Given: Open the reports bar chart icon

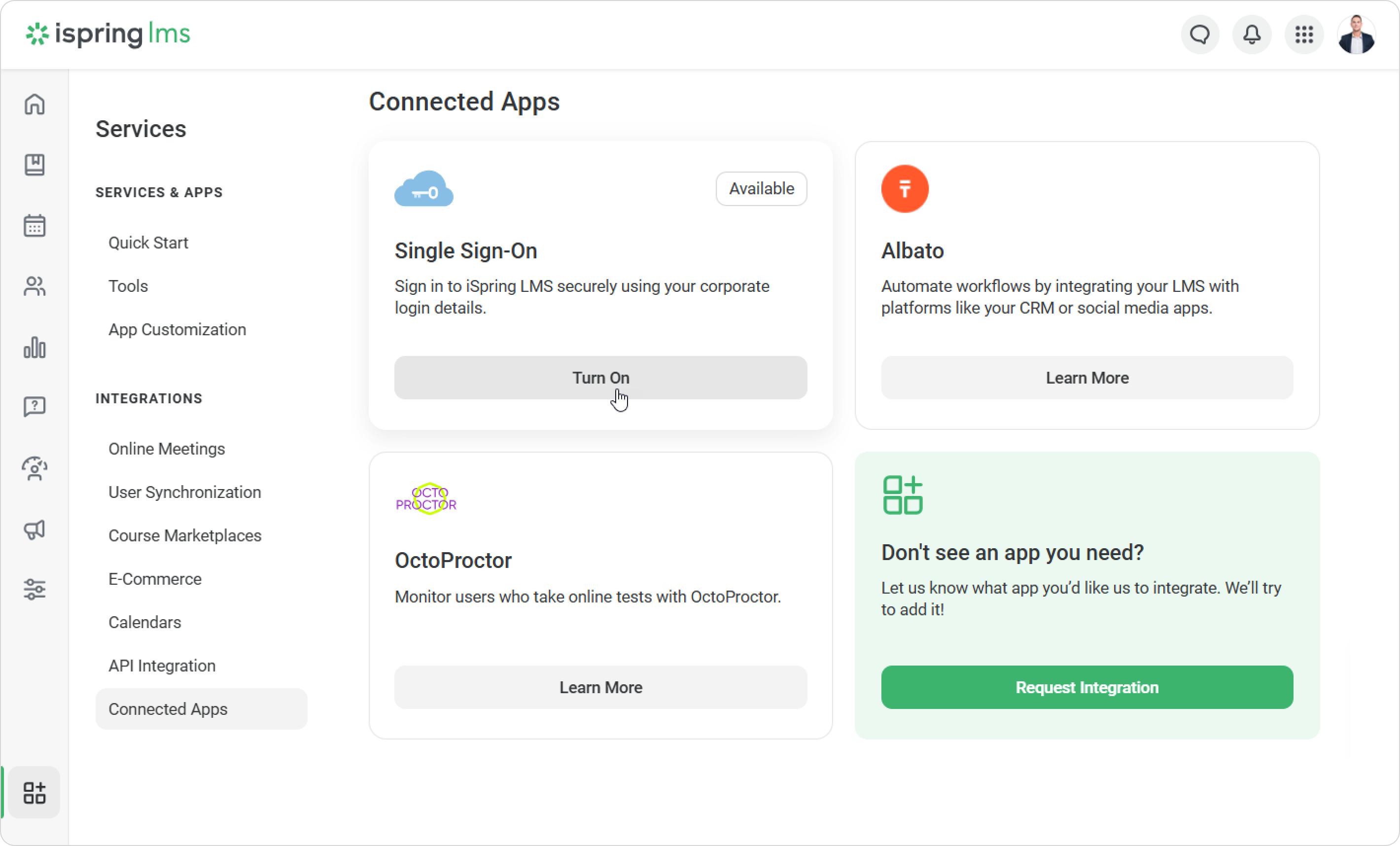Looking at the screenshot, I should click(x=35, y=347).
